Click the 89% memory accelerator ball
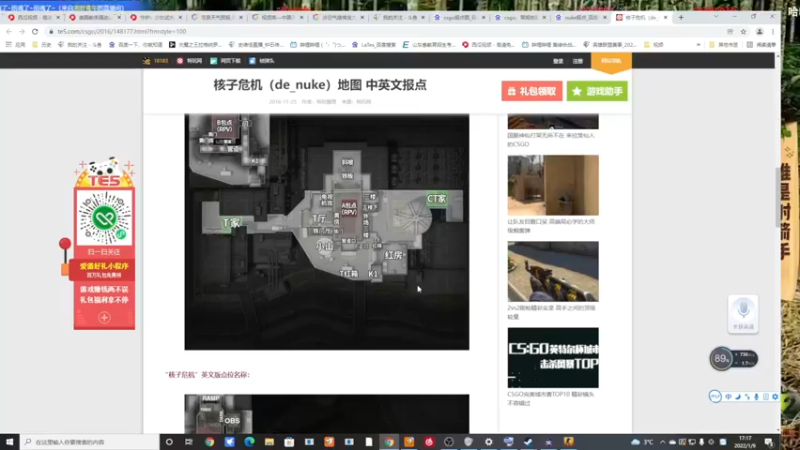This screenshot has height=450, width=800. coord(721,359)
